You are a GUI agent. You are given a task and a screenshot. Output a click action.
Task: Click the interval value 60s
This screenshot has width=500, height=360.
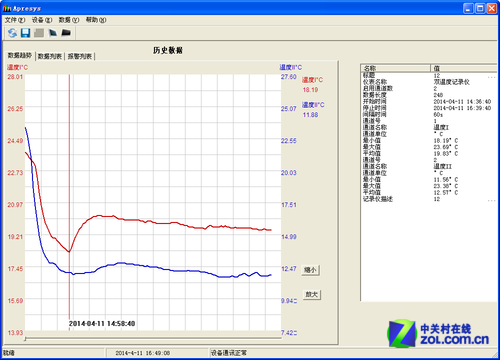tap(438, 114)
